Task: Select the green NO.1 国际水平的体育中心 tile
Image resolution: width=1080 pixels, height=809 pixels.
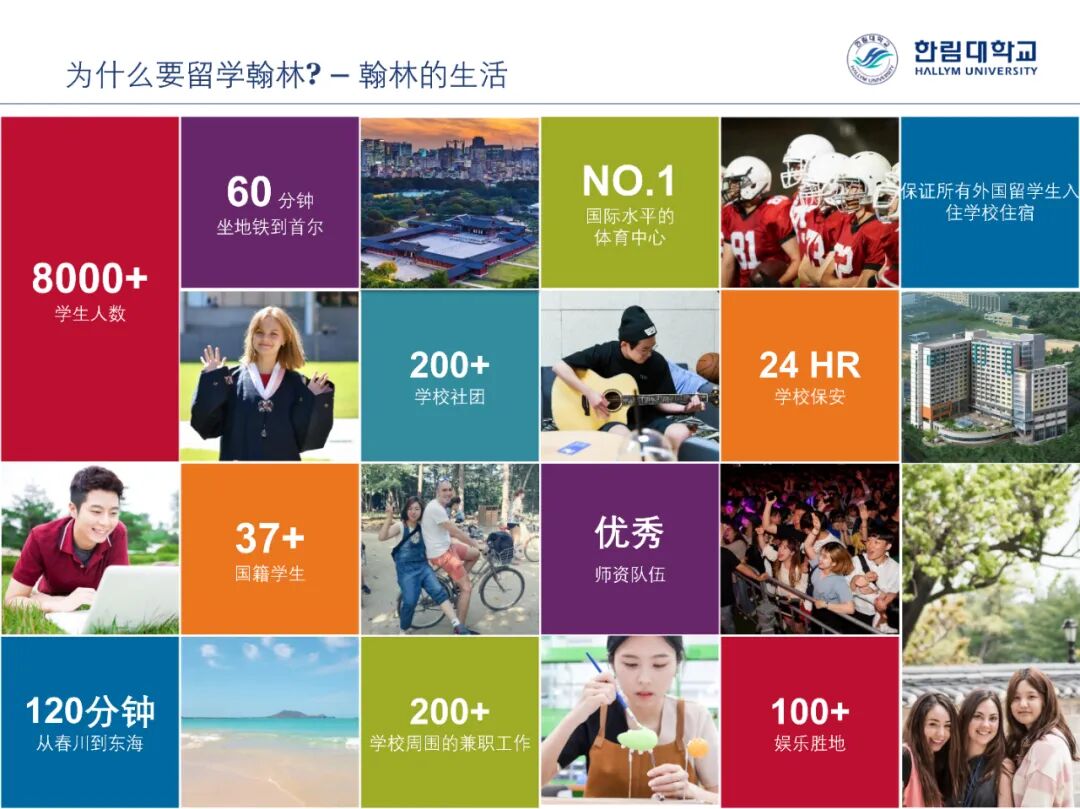Action: 630,202
